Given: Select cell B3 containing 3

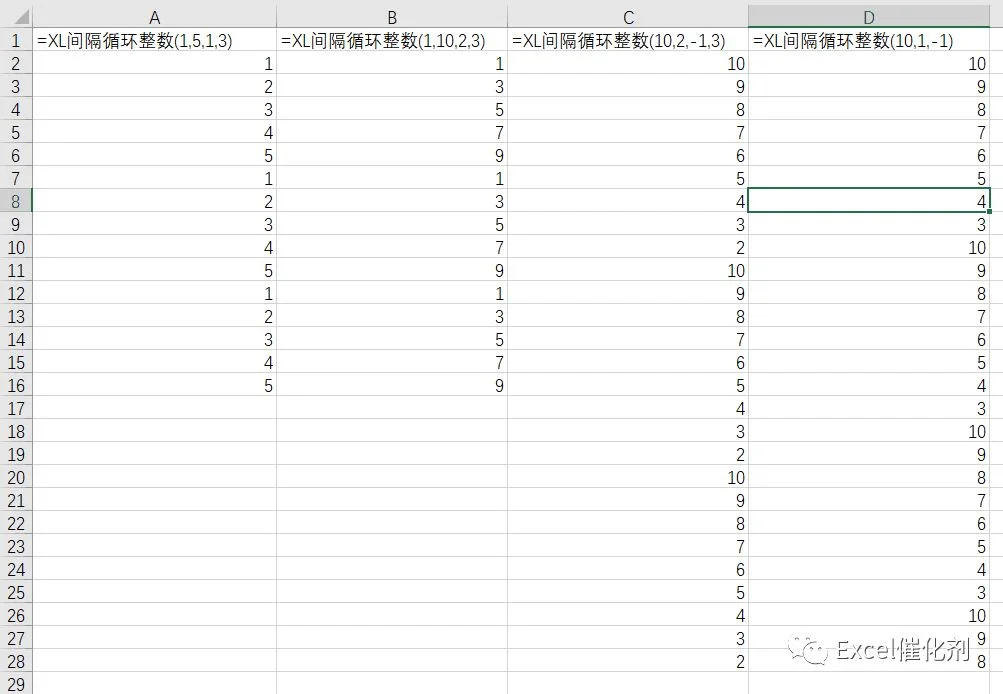Looking at the screenshot, I should (x=392, y=86).
